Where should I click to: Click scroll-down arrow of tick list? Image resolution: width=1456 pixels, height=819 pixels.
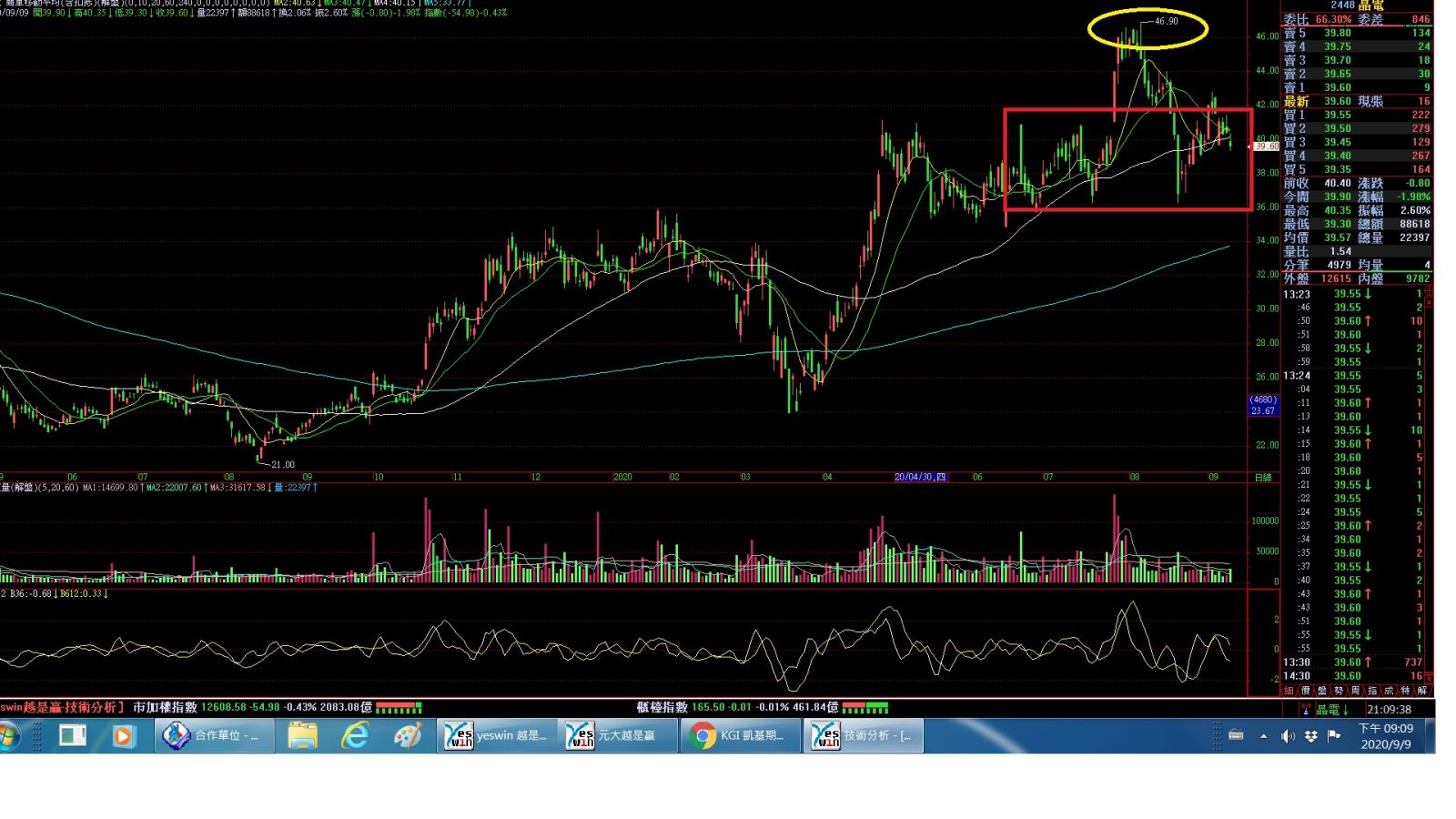point(1429,678)
